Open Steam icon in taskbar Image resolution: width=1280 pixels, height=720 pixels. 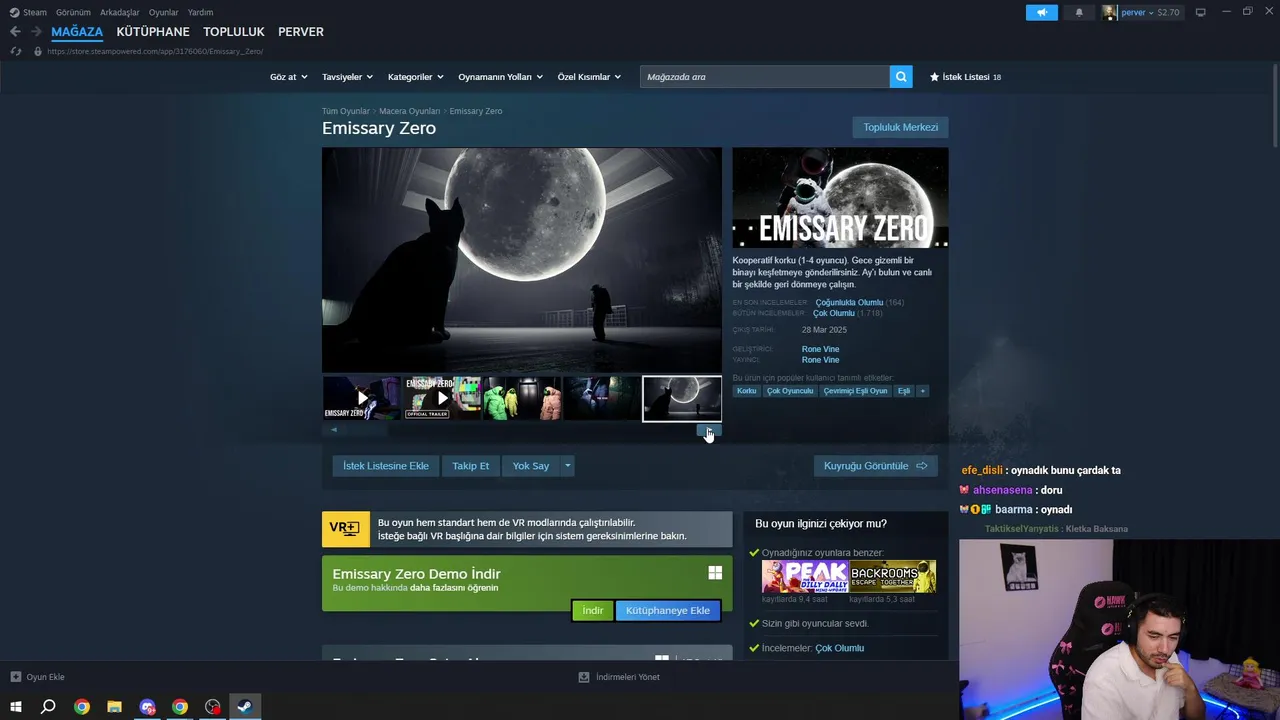click(x=245, y=707)
